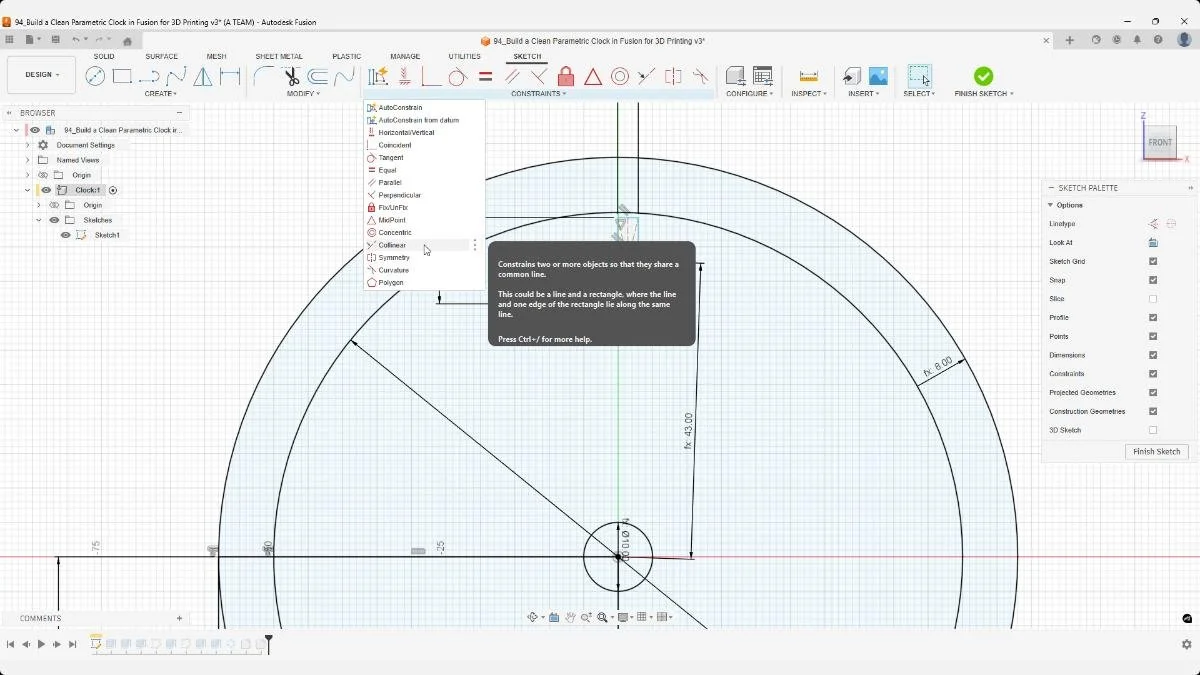
Task: Toggle Sketch1 visibility in the browser
Action: [x=65, y=234]
